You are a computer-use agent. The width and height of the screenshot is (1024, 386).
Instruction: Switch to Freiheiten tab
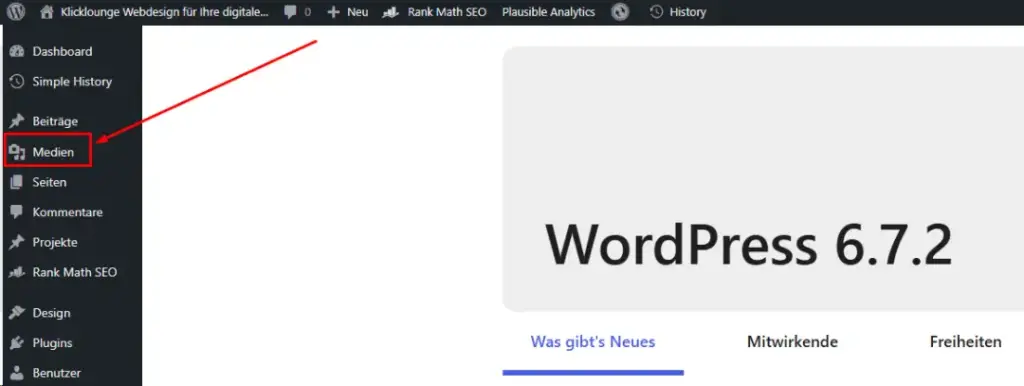click(x=965, y=342)
